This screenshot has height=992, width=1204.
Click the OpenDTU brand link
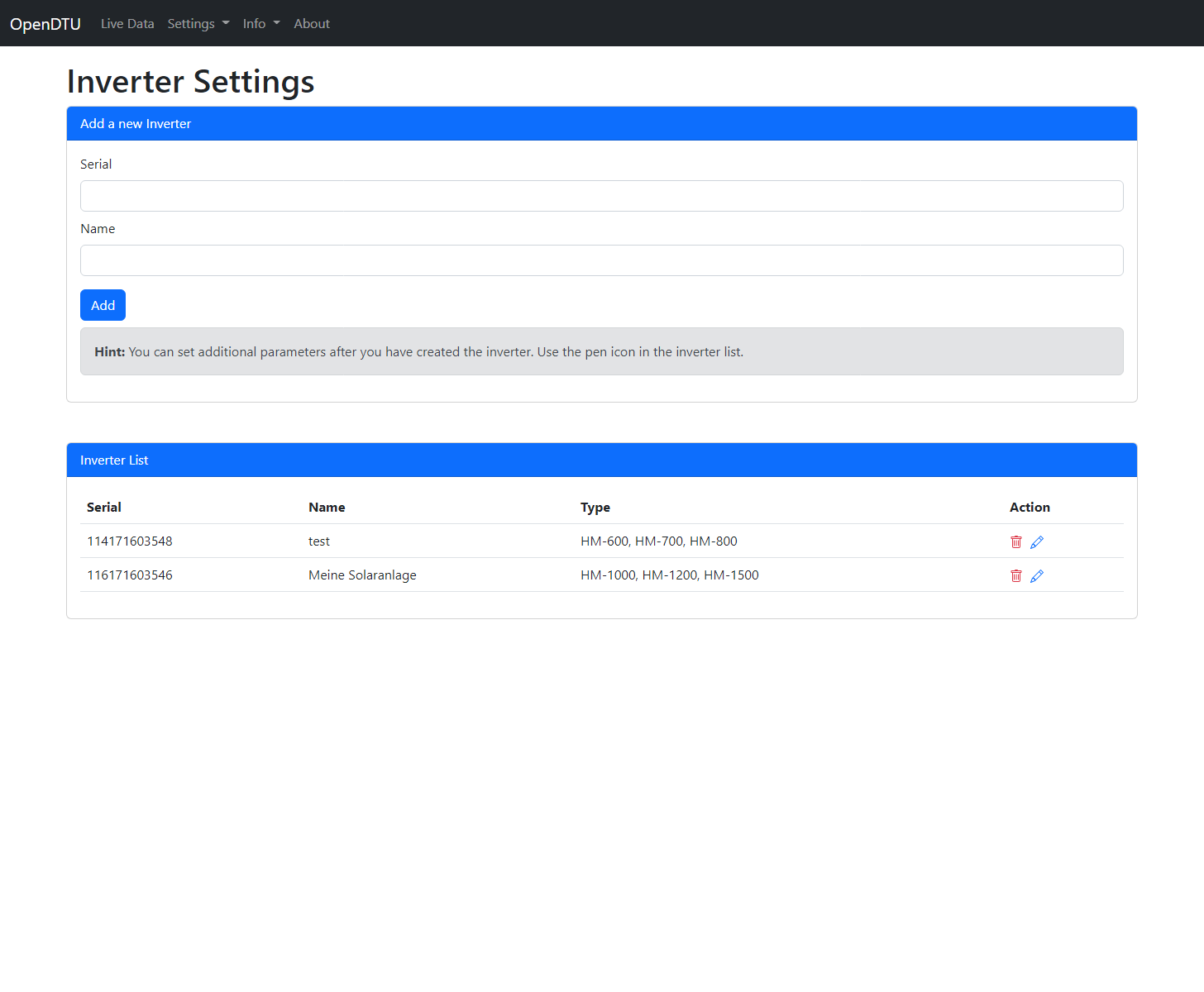pos(45,24)
